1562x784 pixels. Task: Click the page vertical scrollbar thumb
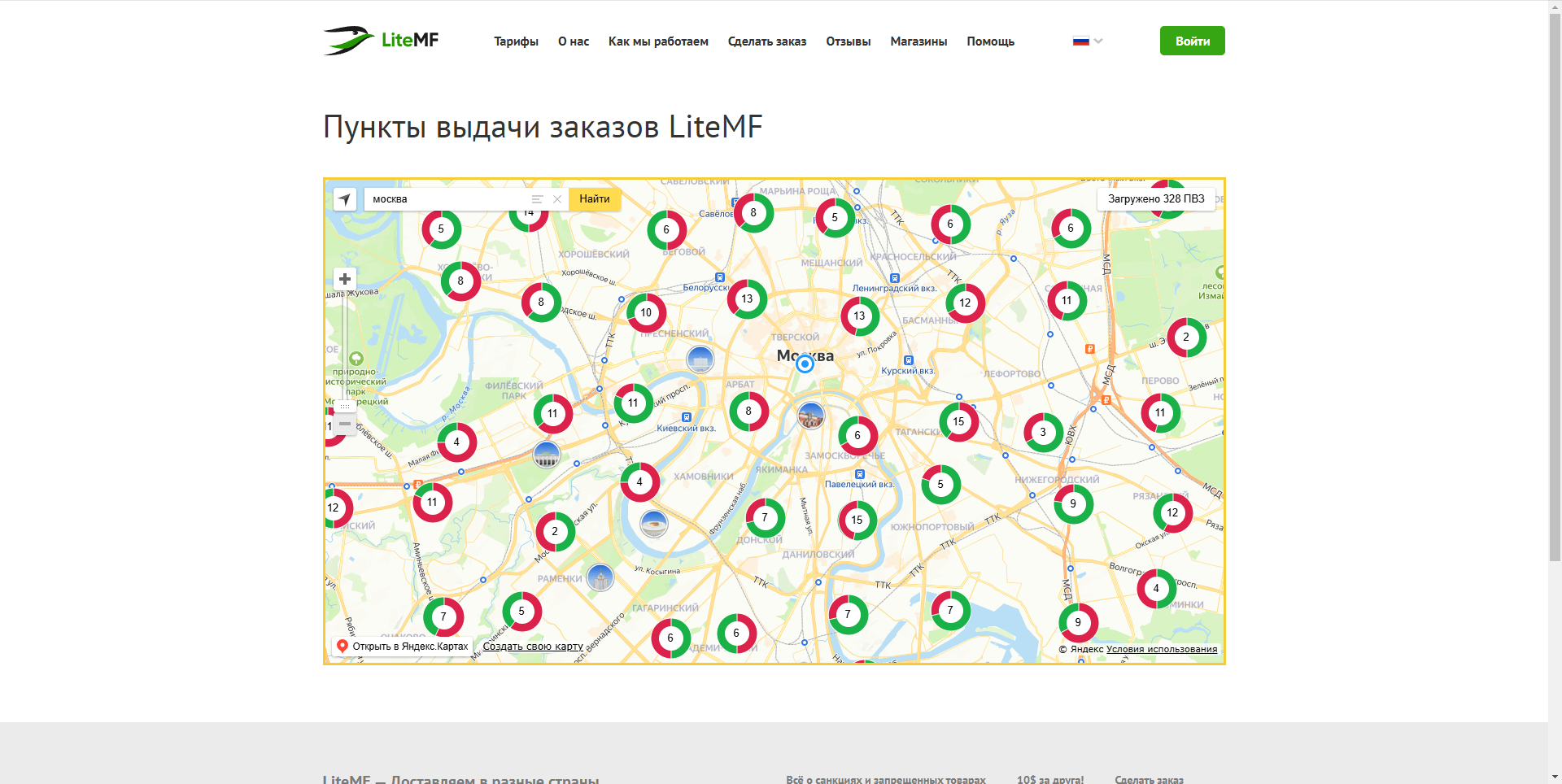(x=1555, y=289)
